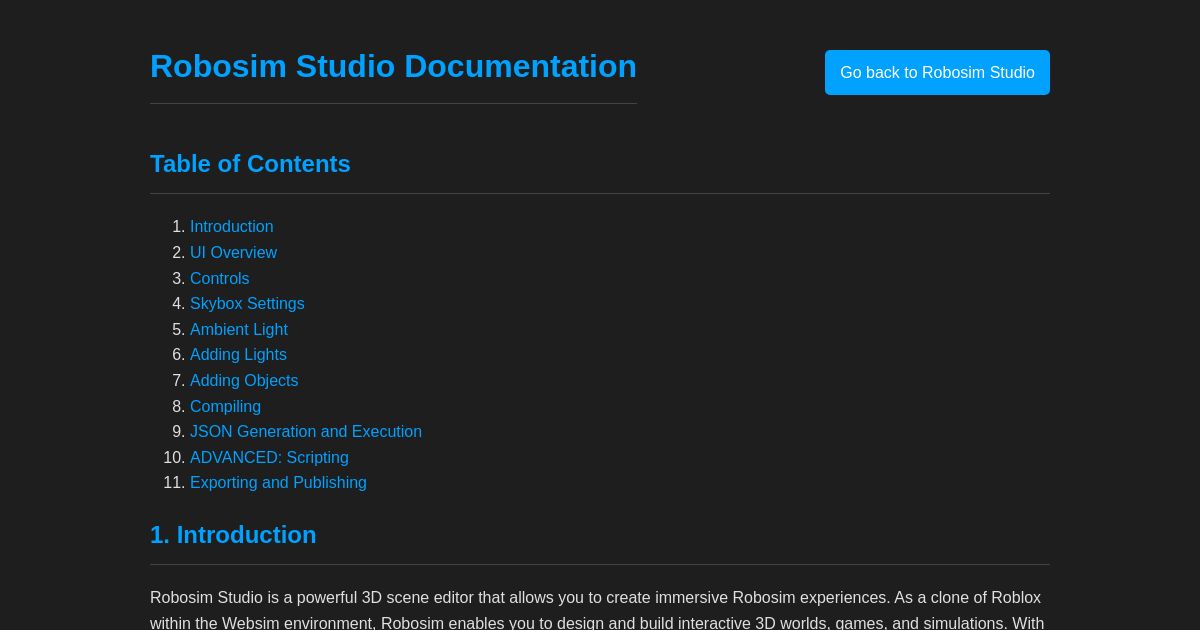Screen dimensions: 1200x630
Task: Click the divider under the page title
Action: (x=393, y=103)
